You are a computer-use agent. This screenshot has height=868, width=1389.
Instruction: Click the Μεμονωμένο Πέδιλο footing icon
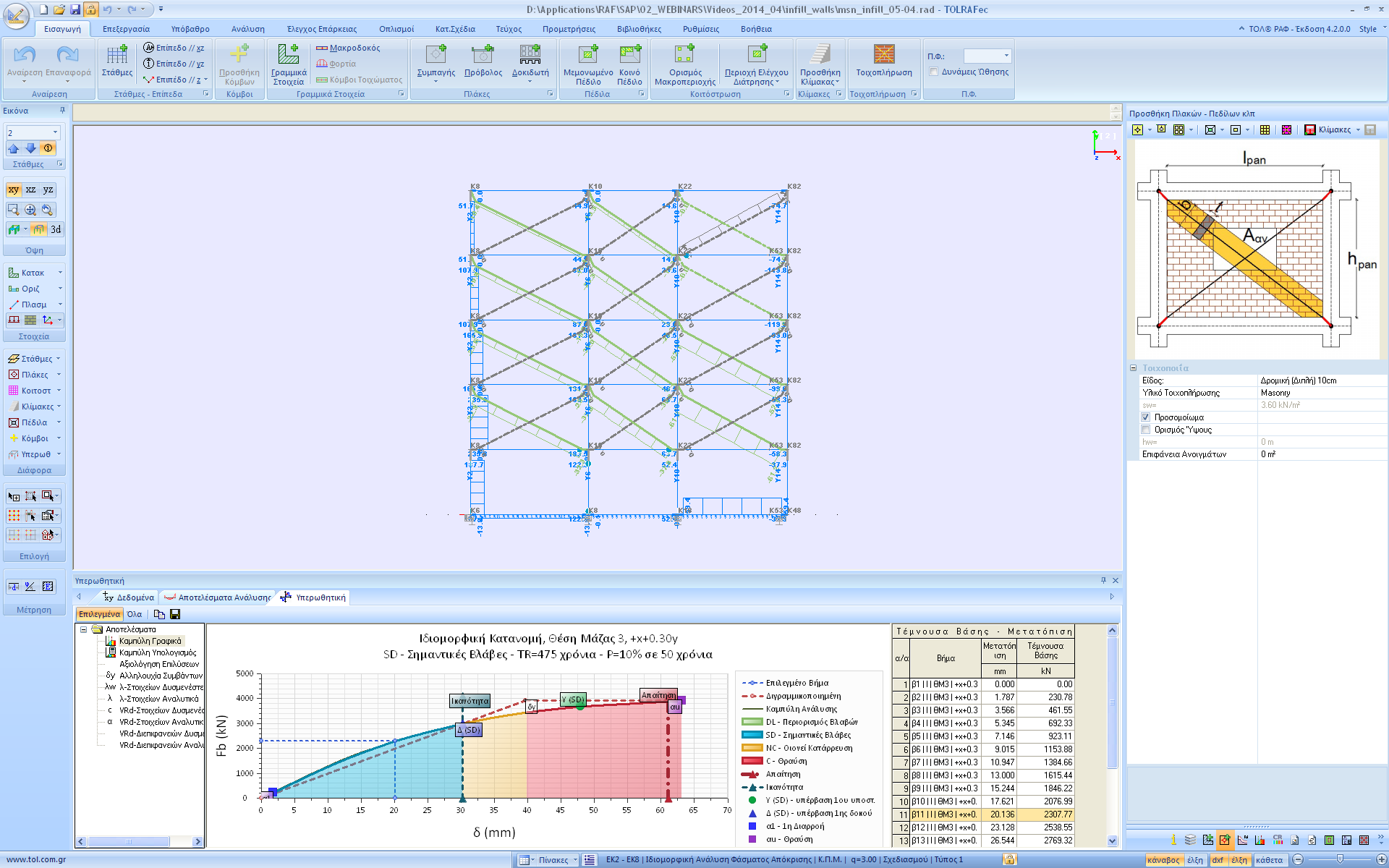[587, 55]
